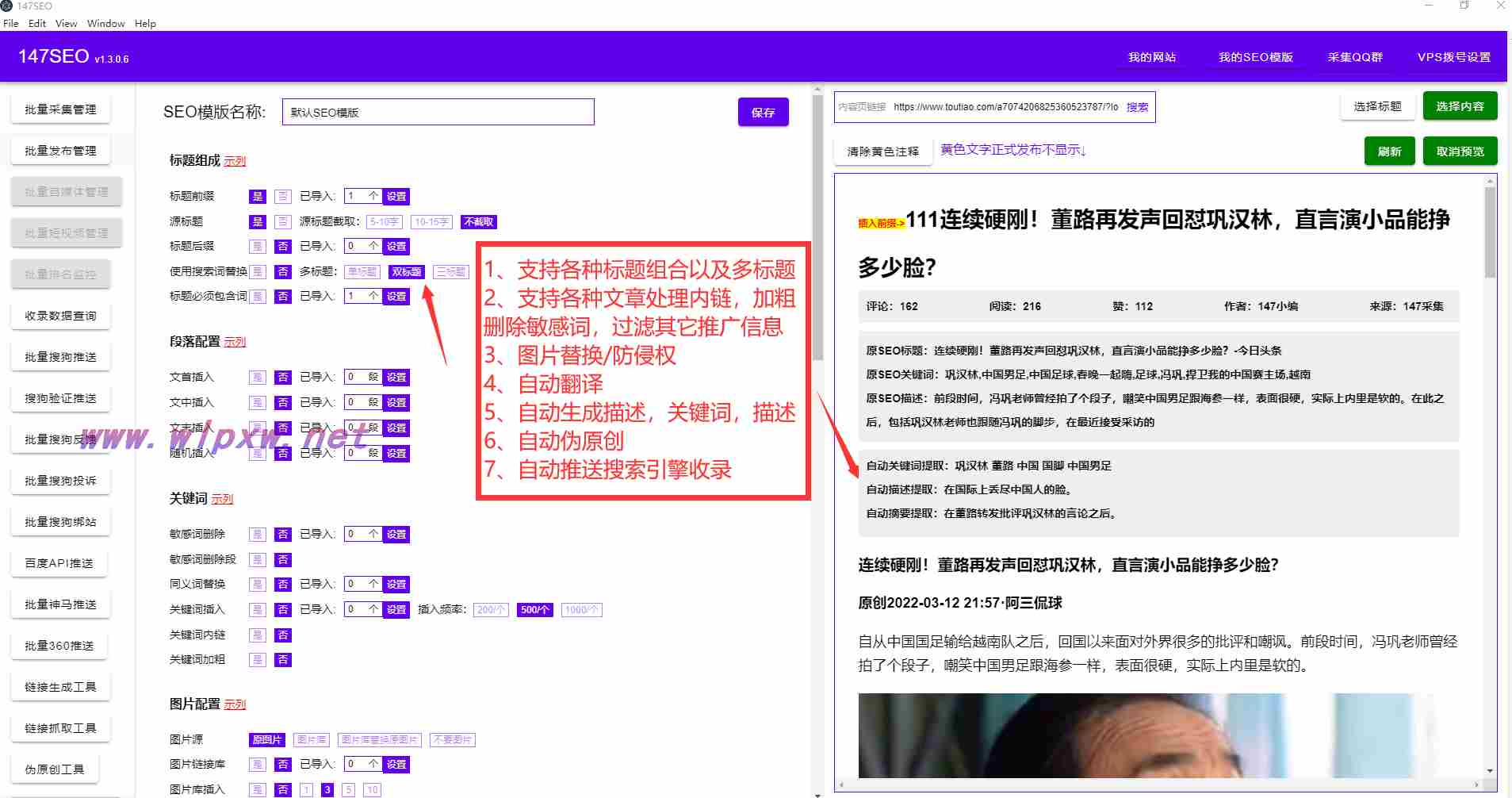1512x798 pixels.
Task: Open 百度API推送 in sidebar
Action: point(59,563)
